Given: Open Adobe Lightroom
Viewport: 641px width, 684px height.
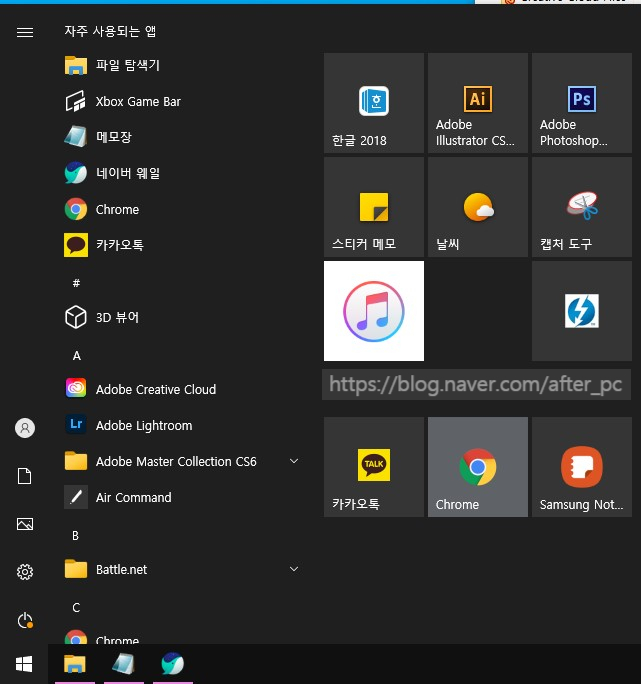Looking at the screenshot, I should click(x=181, y=425).
